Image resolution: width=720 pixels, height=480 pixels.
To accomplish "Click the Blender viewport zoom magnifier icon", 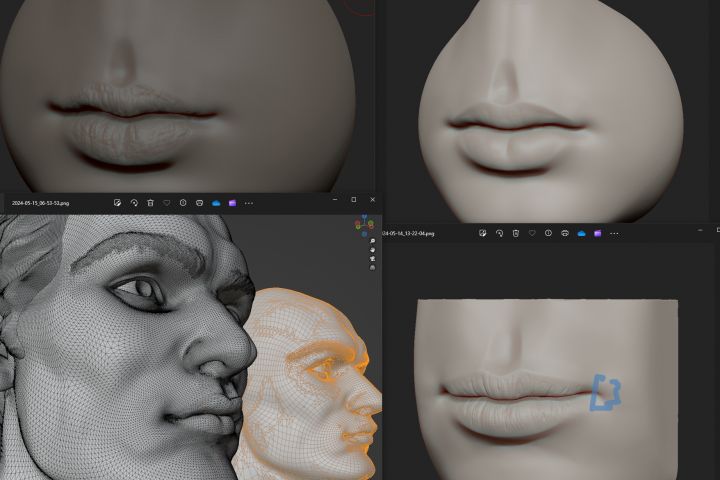I will pos(372,241).
